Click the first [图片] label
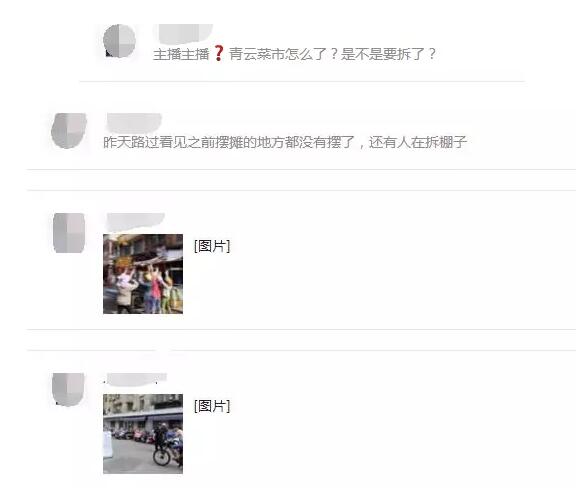This screenshot has width=577, height=503. point(212,246)
